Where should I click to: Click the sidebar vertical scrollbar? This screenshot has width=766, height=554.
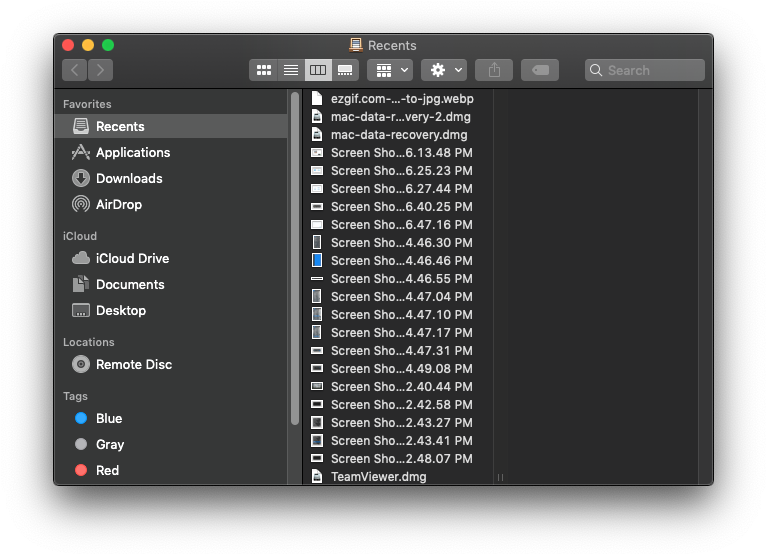295,259
